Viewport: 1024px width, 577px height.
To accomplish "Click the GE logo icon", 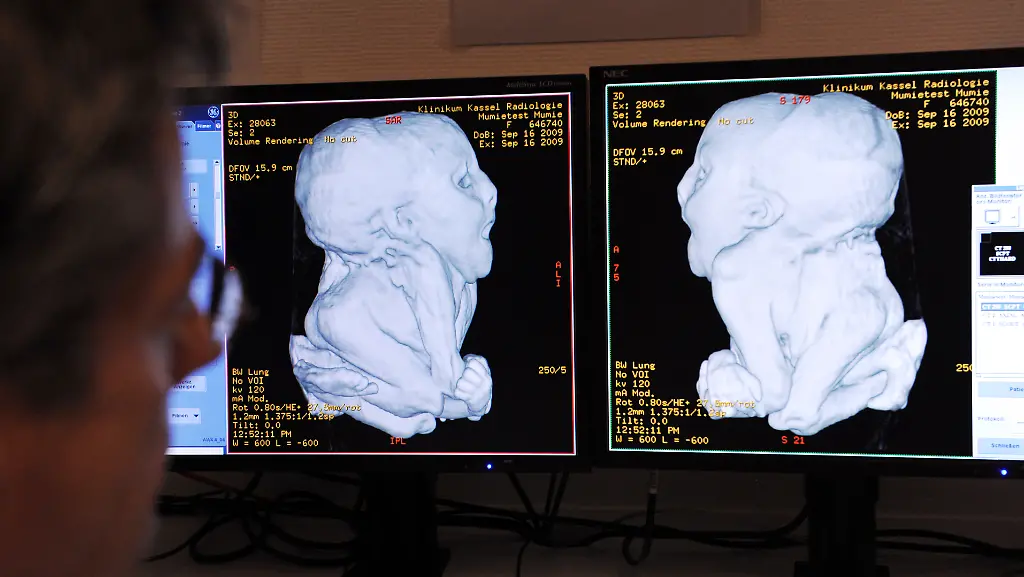I will coord(212,110).
